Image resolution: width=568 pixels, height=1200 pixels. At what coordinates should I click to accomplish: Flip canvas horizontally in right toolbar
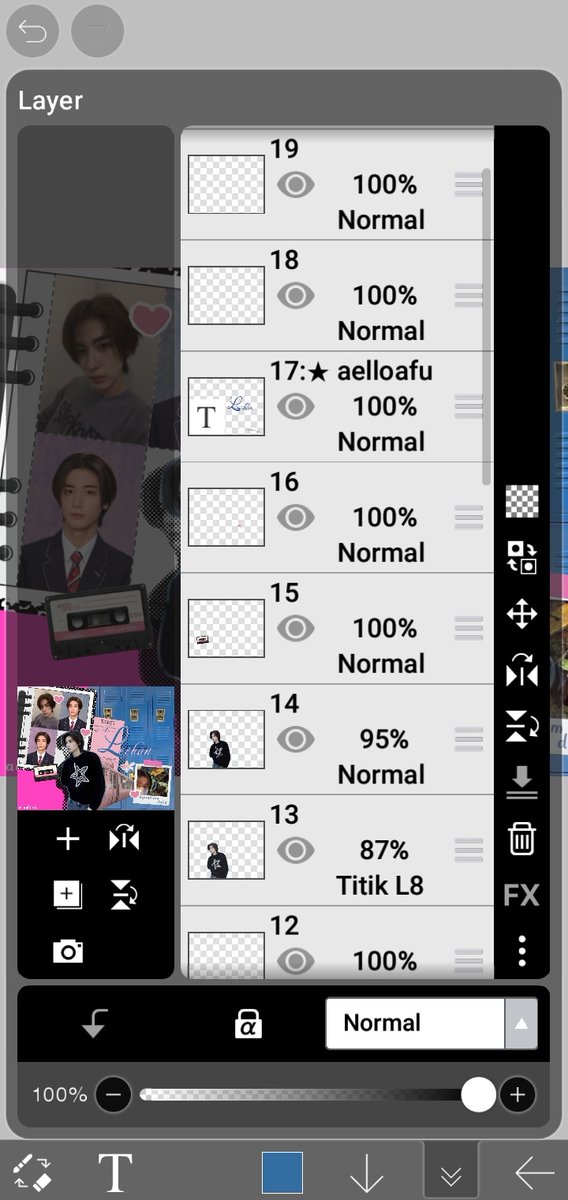pos(522,671)
